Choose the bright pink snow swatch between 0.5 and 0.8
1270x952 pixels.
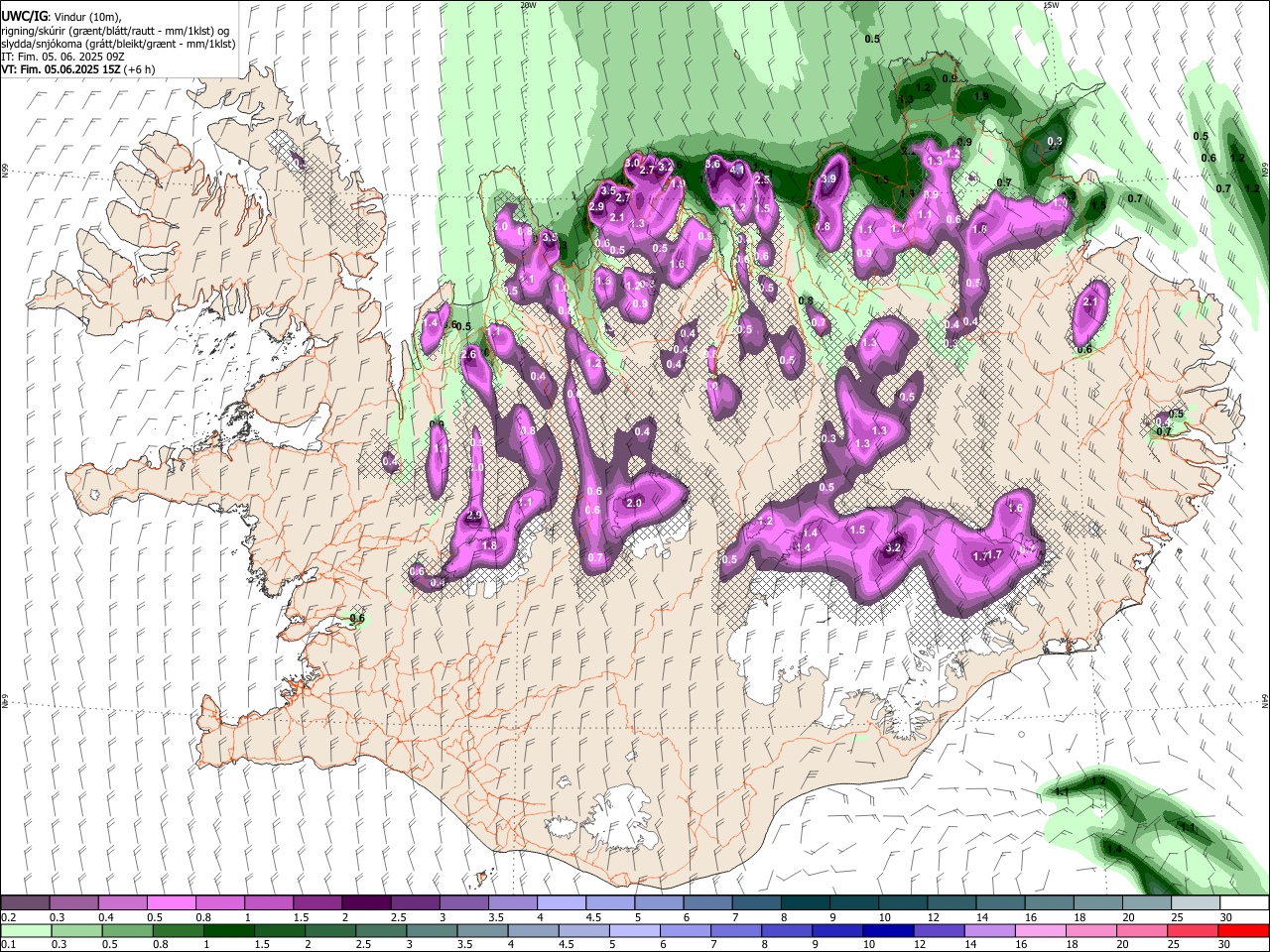click(171, 902)
